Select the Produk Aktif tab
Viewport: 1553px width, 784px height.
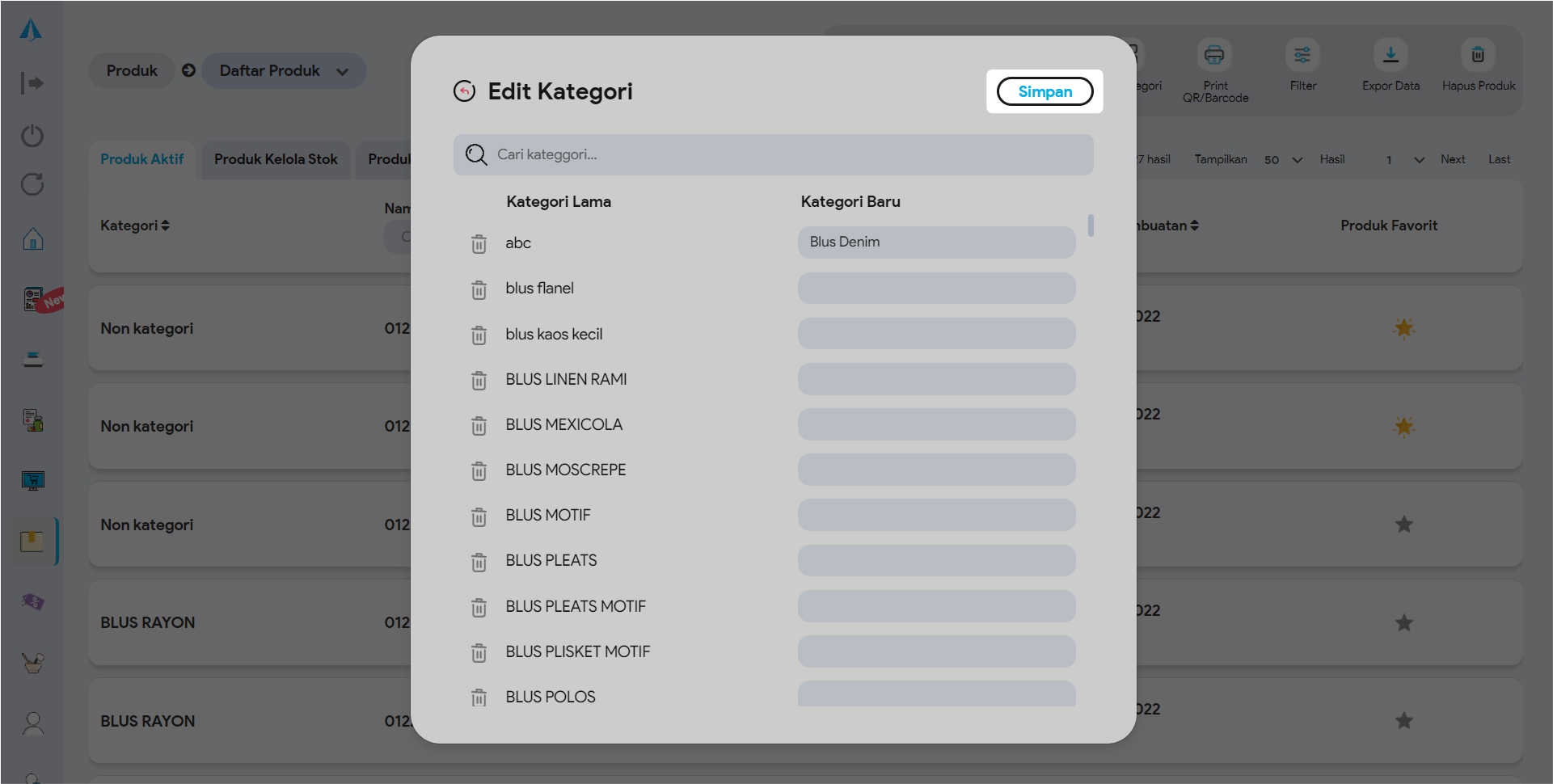click(142, 159)
